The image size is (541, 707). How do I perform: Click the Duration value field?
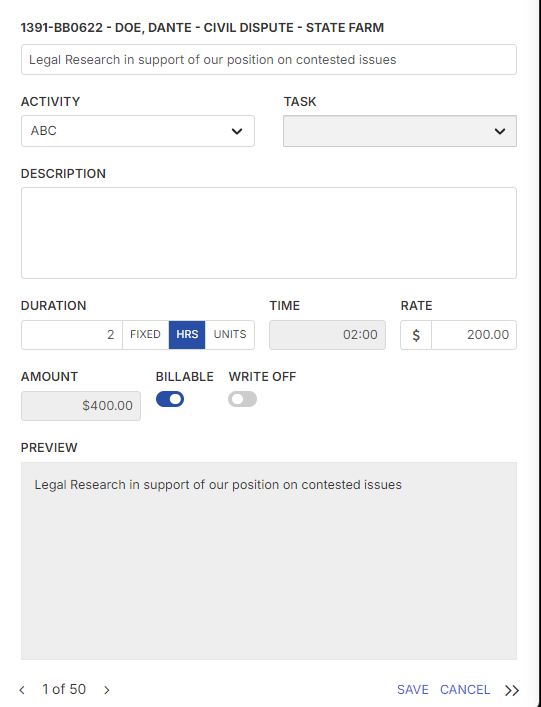[72, 335]
